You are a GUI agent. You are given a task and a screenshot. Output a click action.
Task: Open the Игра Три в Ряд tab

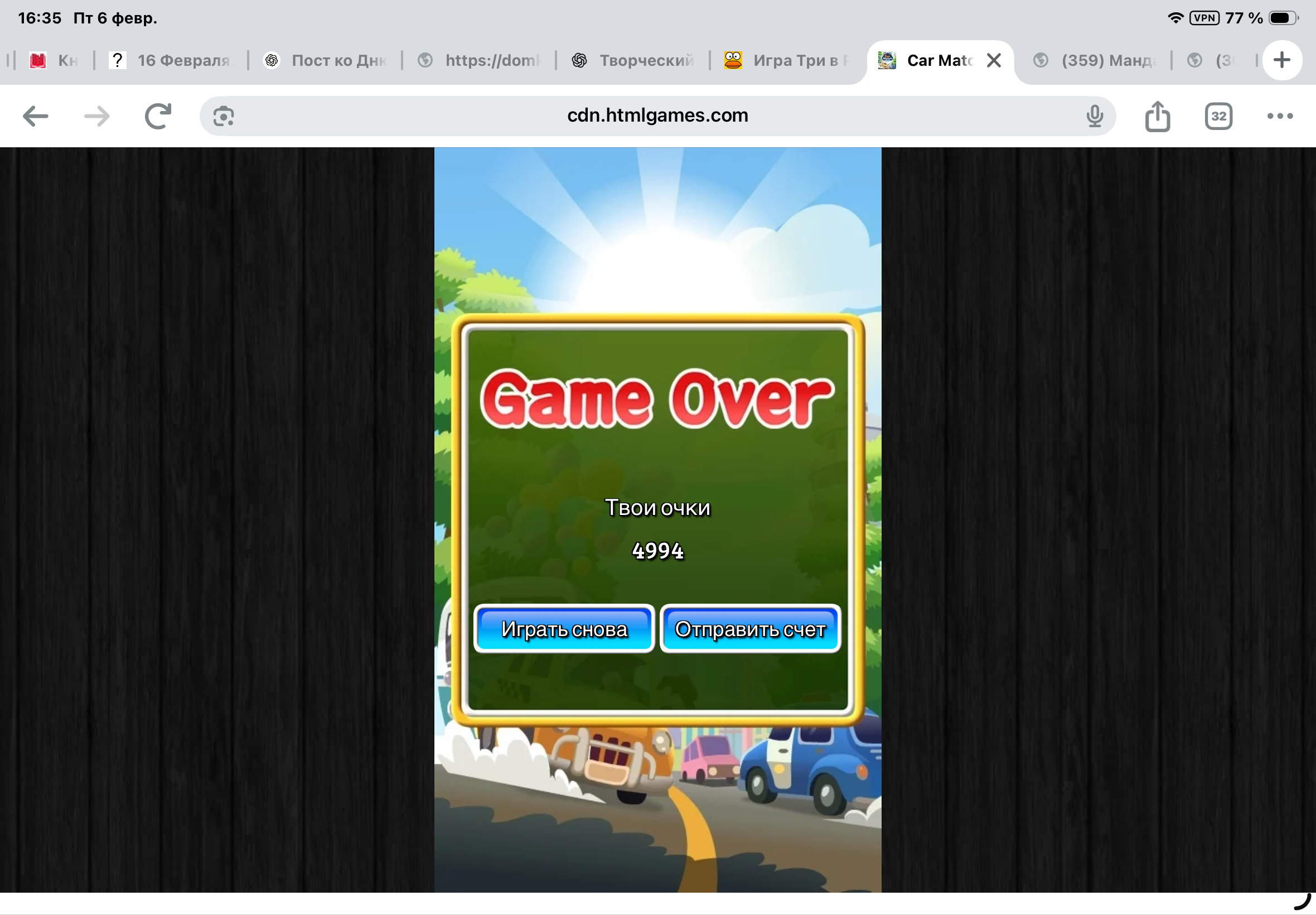[x=788, y=60]
